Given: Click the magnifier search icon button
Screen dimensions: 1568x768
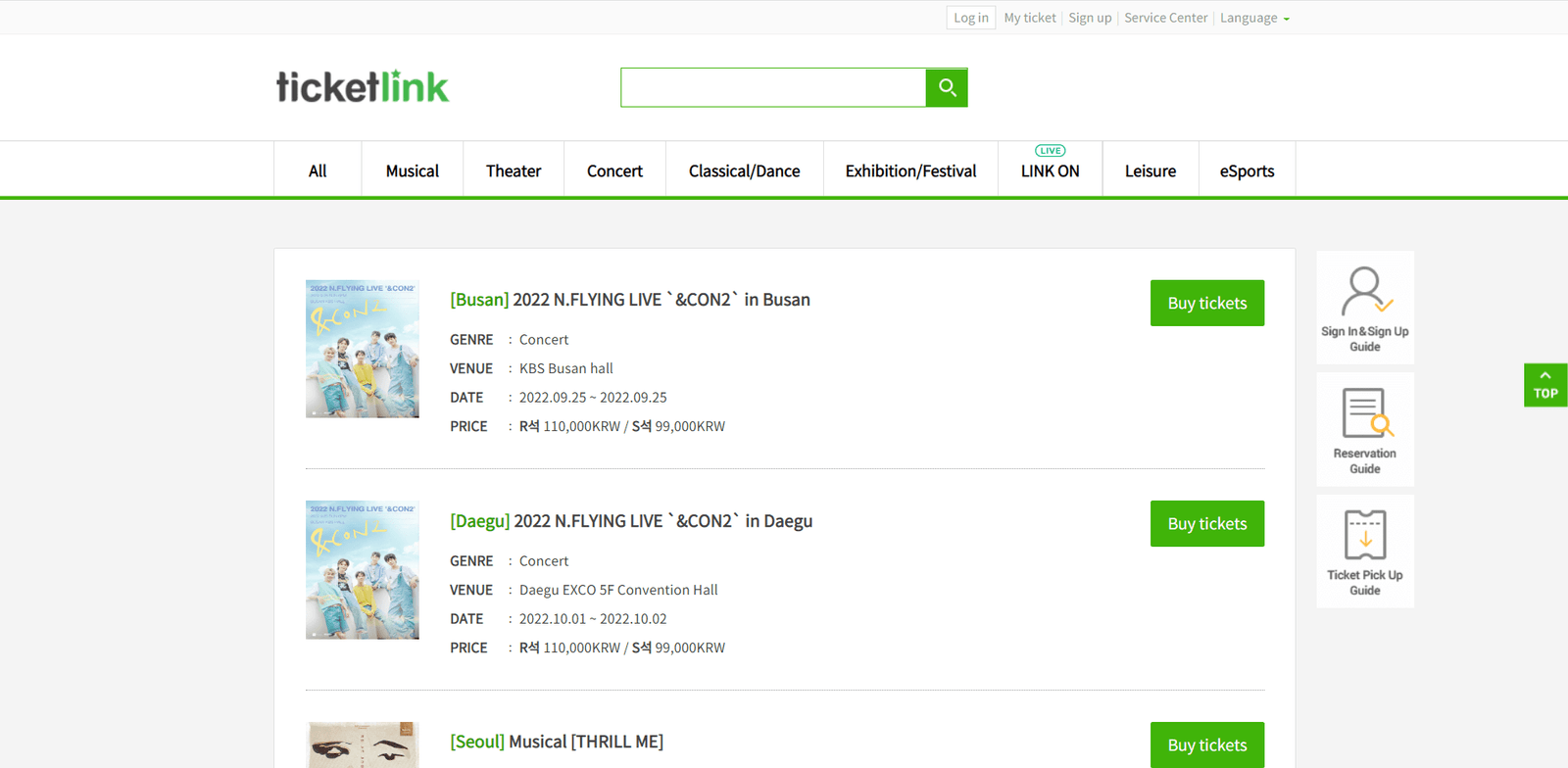Looking at the screenshot, I should coord(946,87).
